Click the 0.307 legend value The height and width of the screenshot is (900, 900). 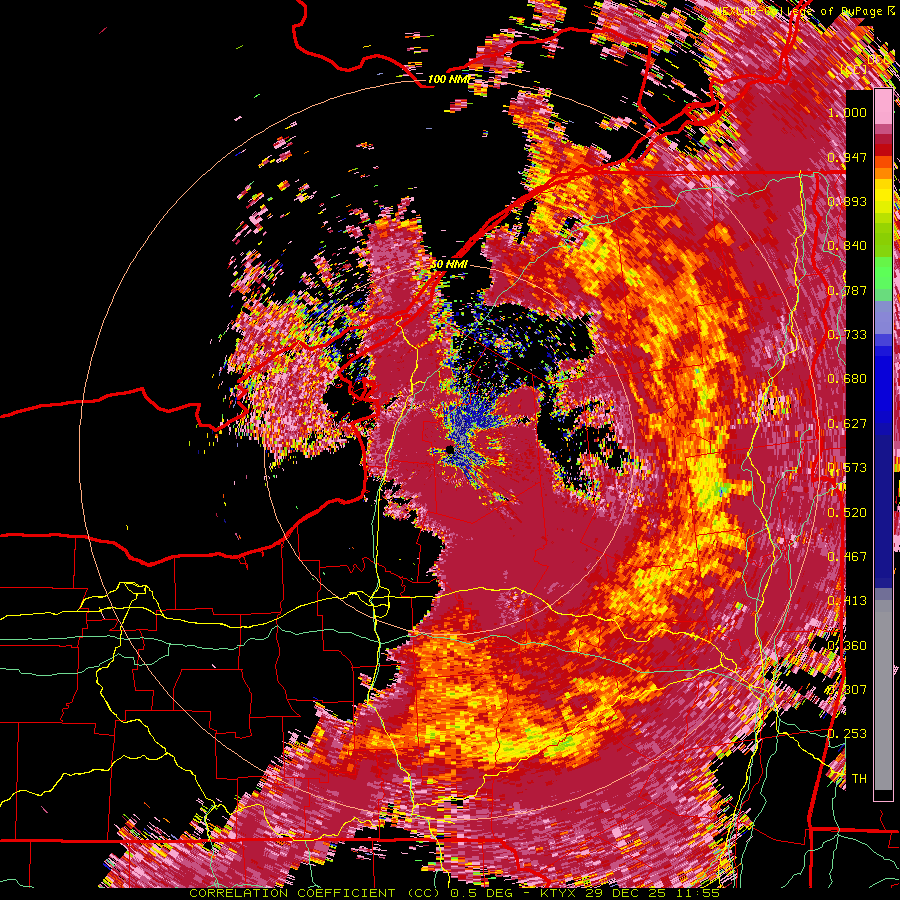(x=847, y=690)
